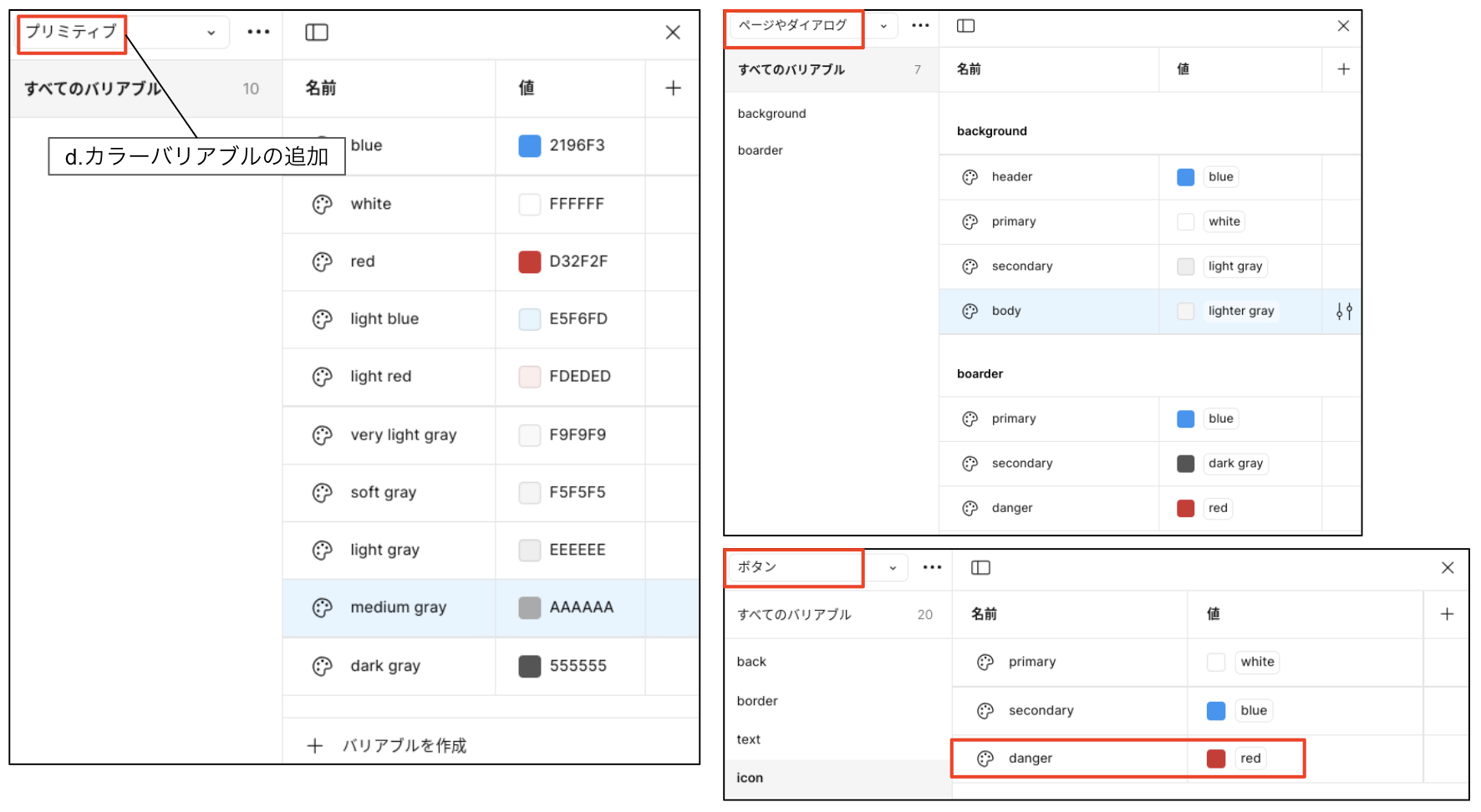Click palette icon beside medium gray
Viewport: 1481px width, 812px height.
tap(322, 608)
